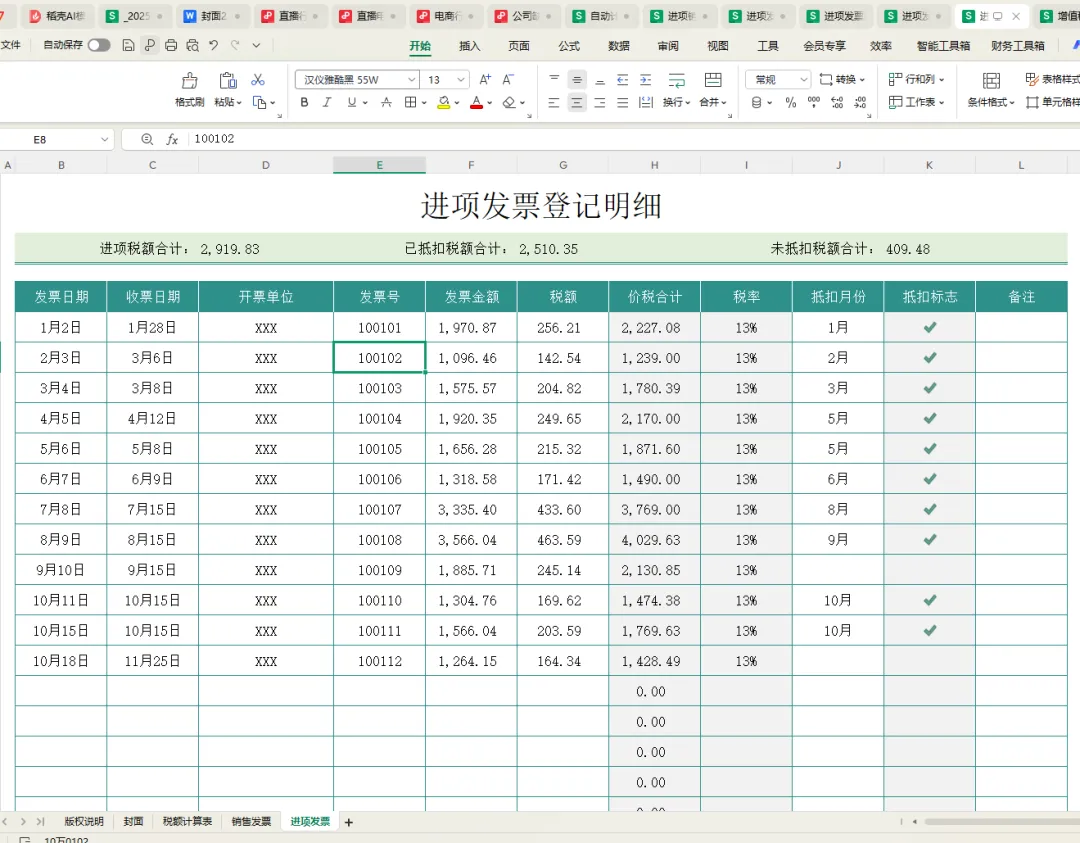Click the increase indent icon
Viewport: 1080px width, 843px height.
pyautogui.click(x=645, y=80)
